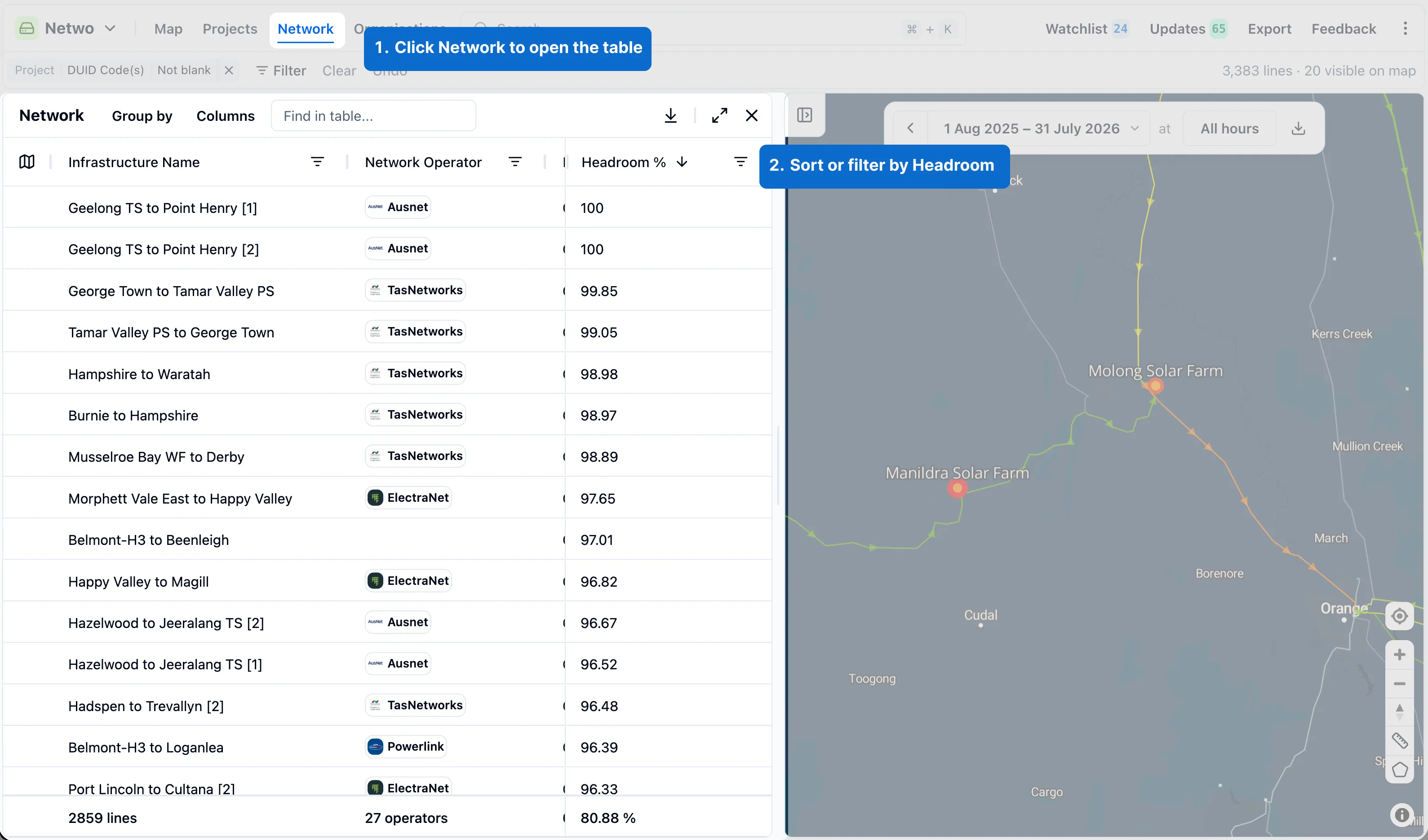The width and height of the screenshot is (1428, 840).
Task: Close the Network table panel
Action: point(751,115)
